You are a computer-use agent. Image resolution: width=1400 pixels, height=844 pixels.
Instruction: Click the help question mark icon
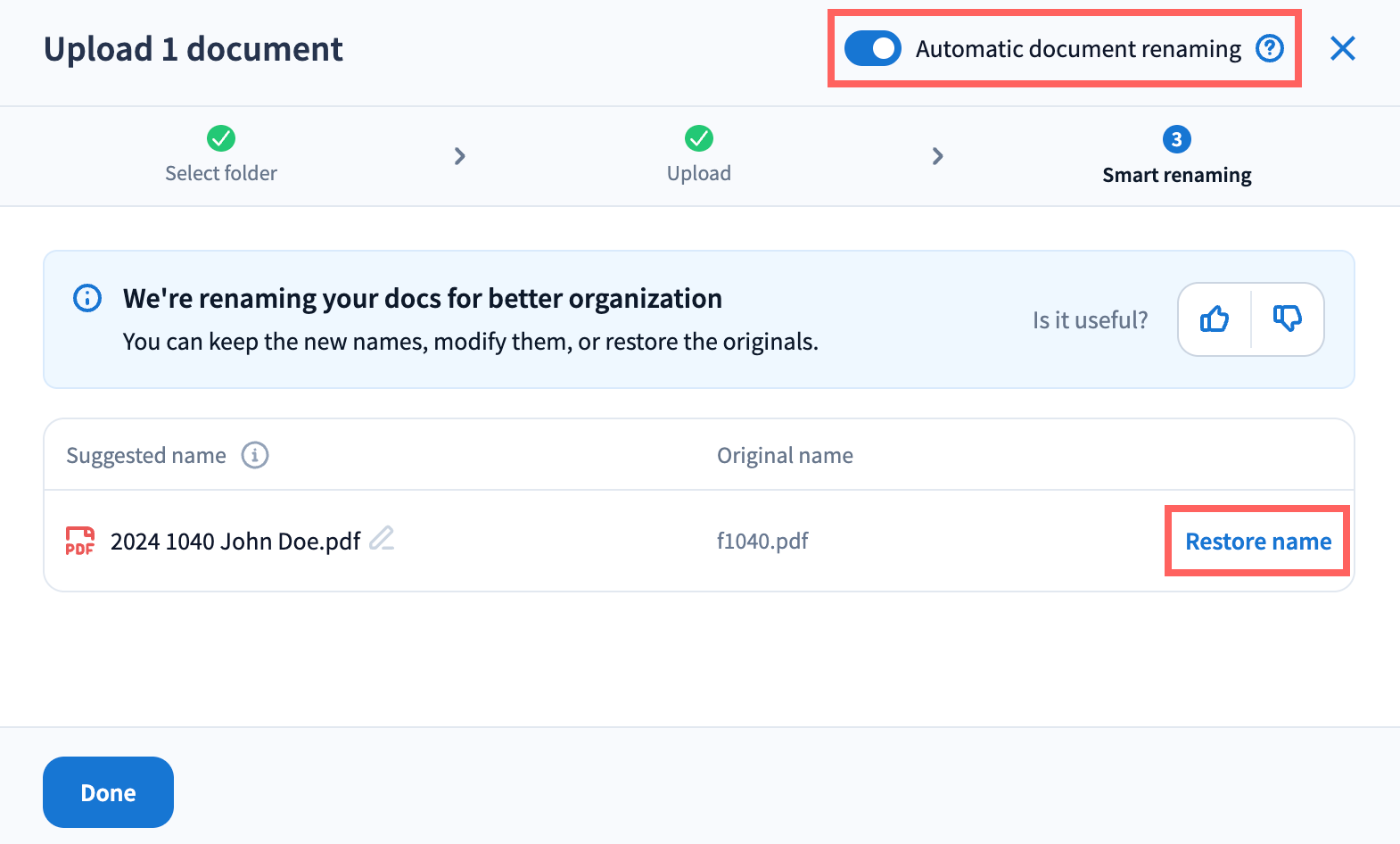(1269, 48)
